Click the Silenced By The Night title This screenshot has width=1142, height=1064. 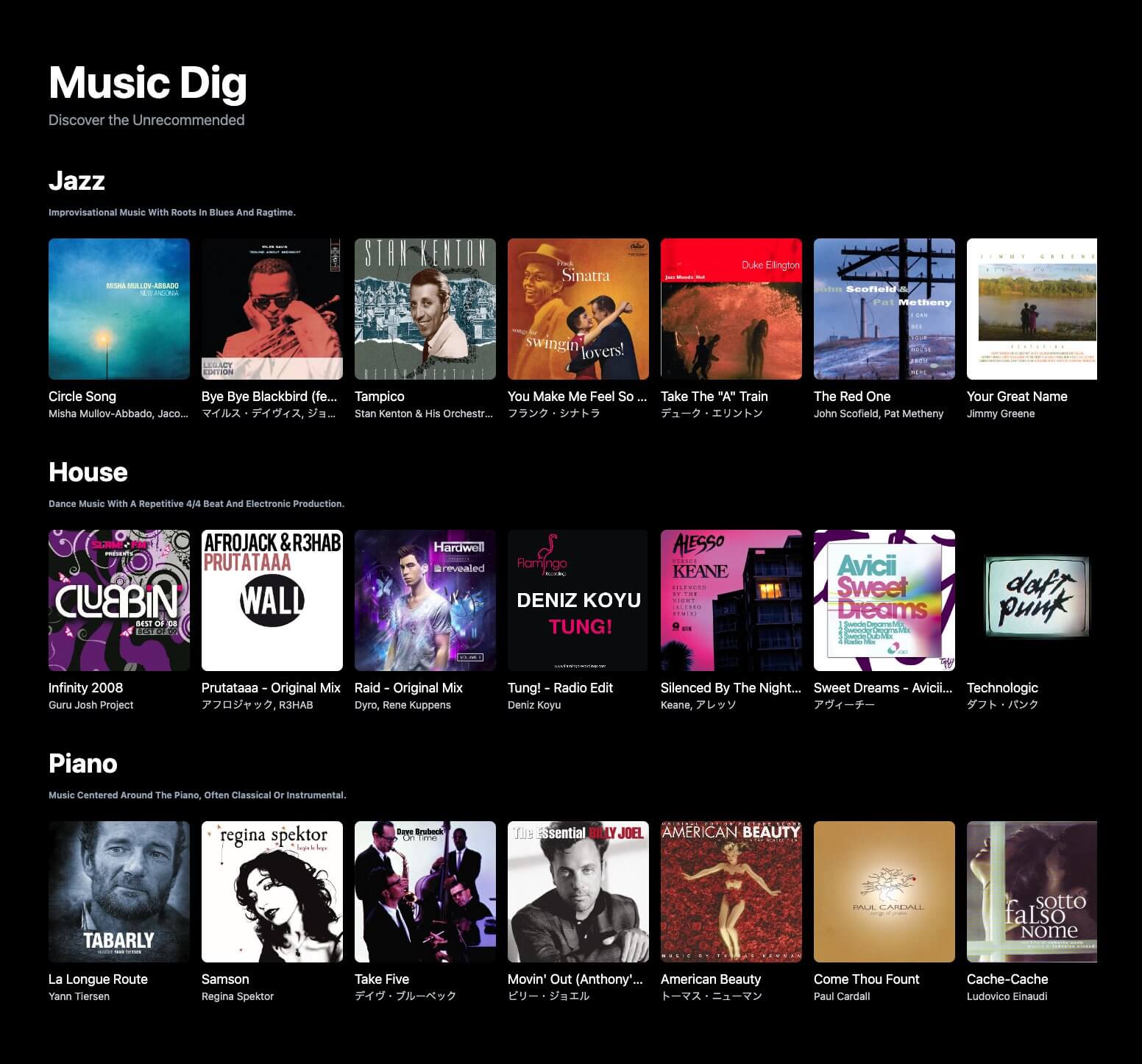click(x=731, y=688)
